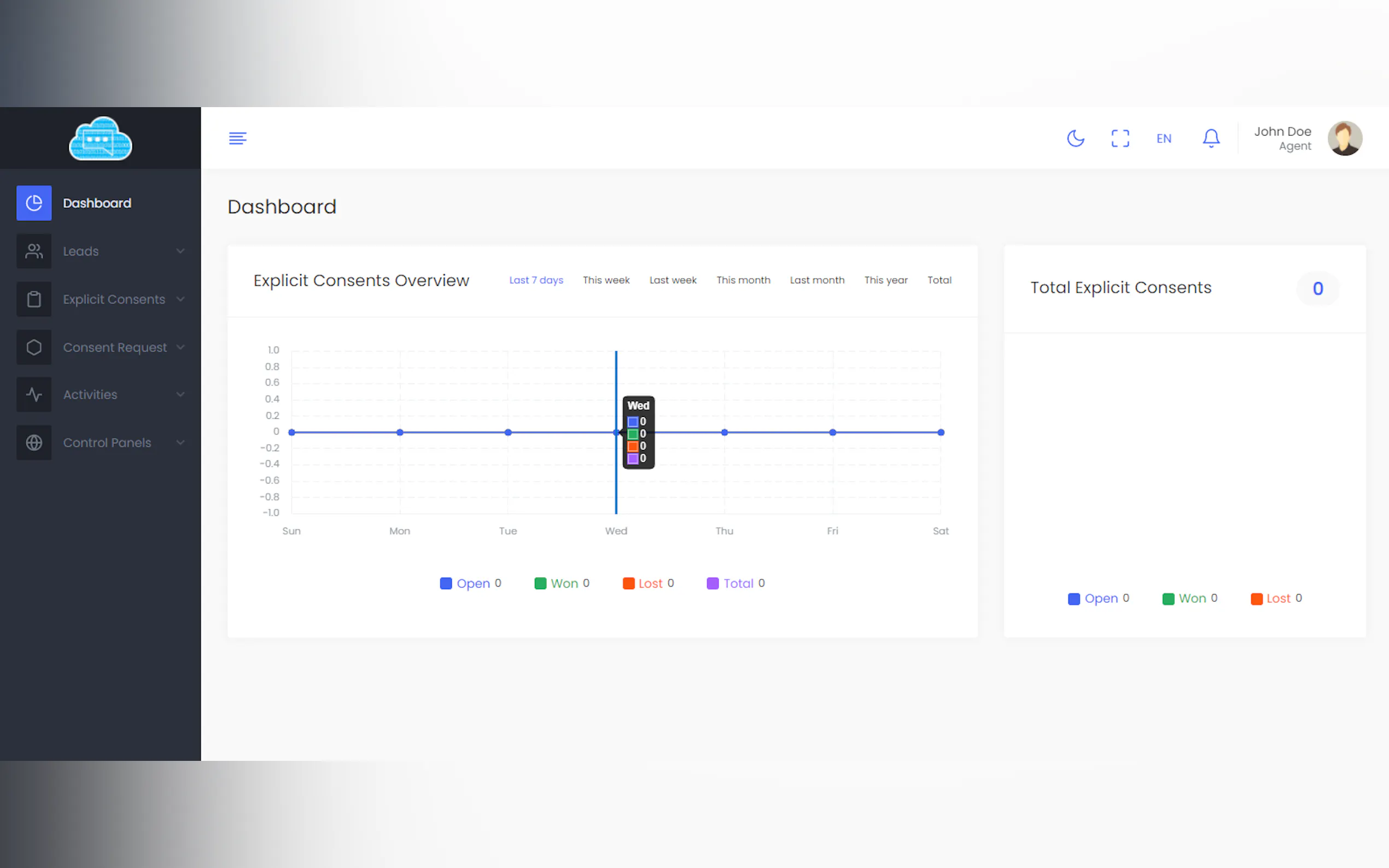Enter fullscreen using the brackets icon
This screenshot has height=868, width=1389.
[1120, 138]
